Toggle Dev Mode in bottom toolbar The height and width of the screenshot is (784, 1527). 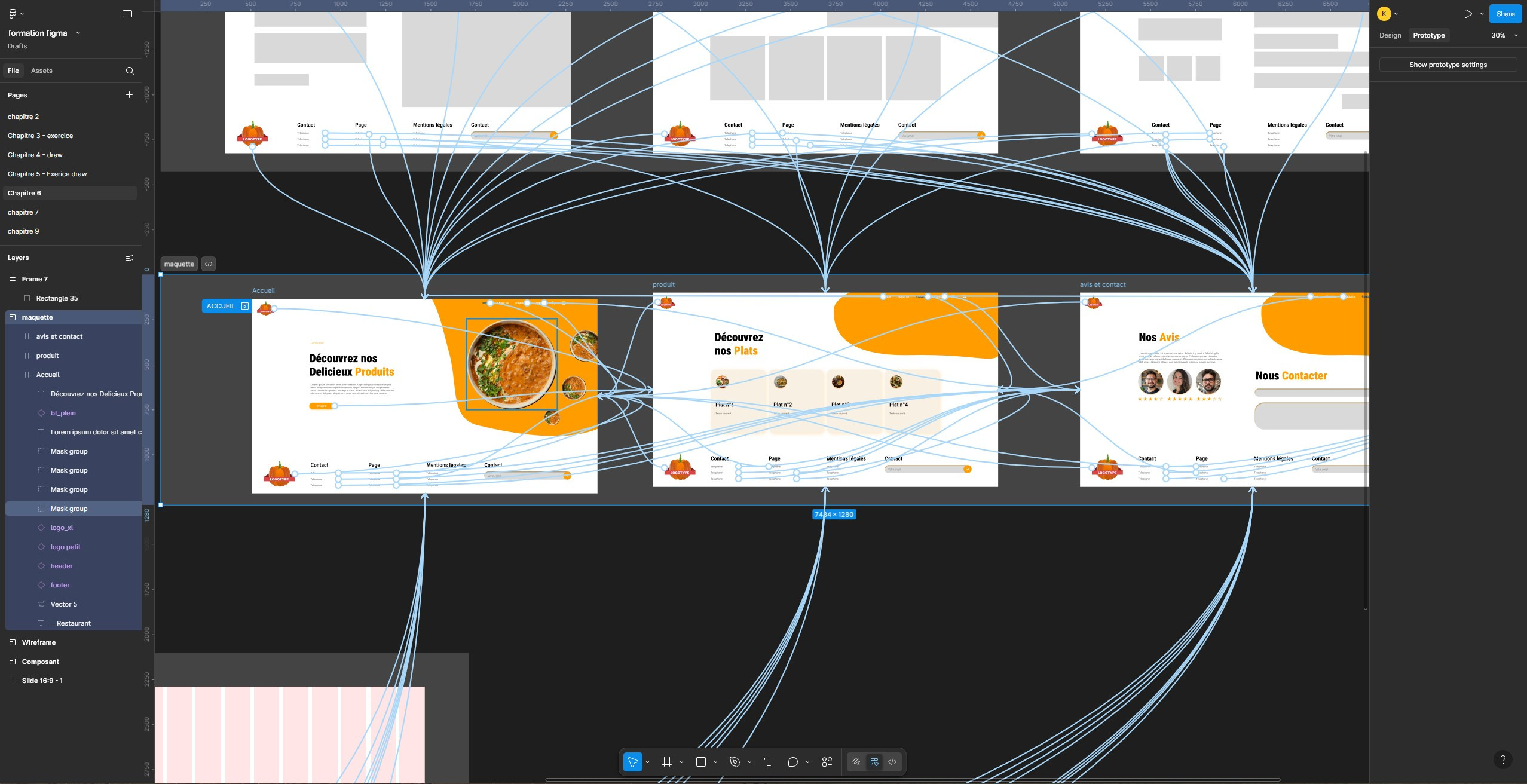[x=892, y=762]
